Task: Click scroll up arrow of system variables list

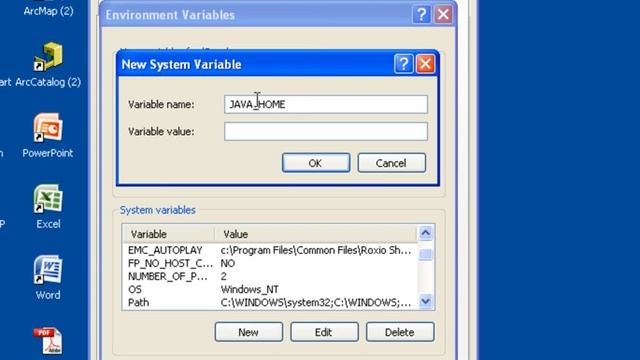Action: (426, 233)
